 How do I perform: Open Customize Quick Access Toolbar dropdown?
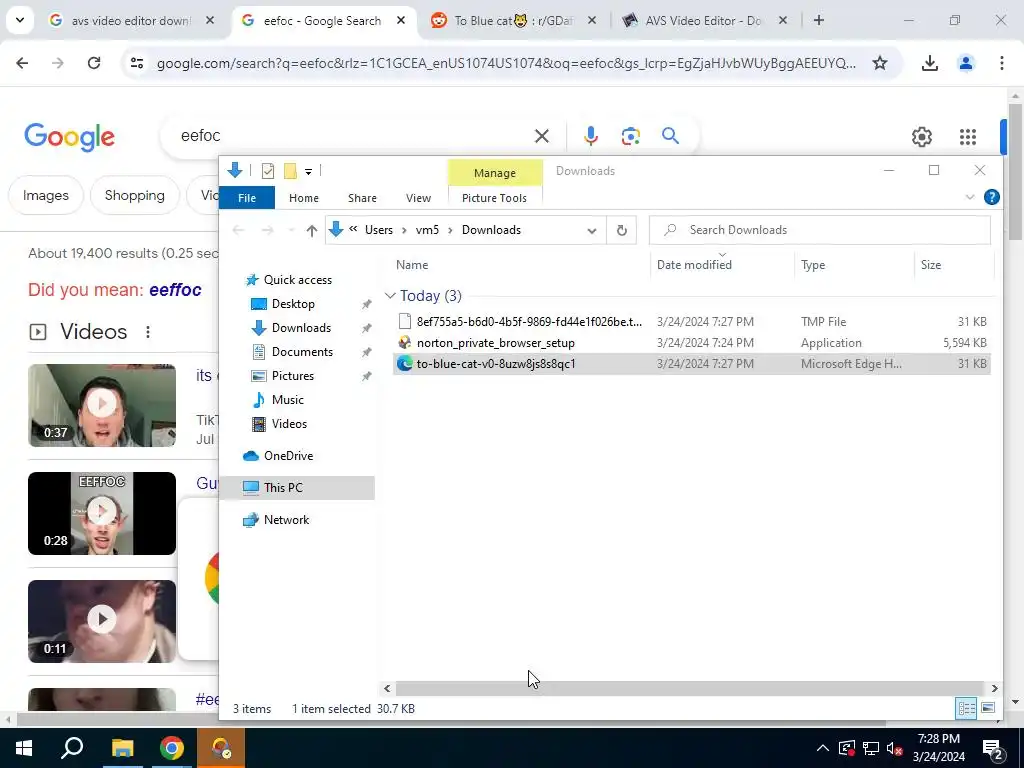click(308, 172)
